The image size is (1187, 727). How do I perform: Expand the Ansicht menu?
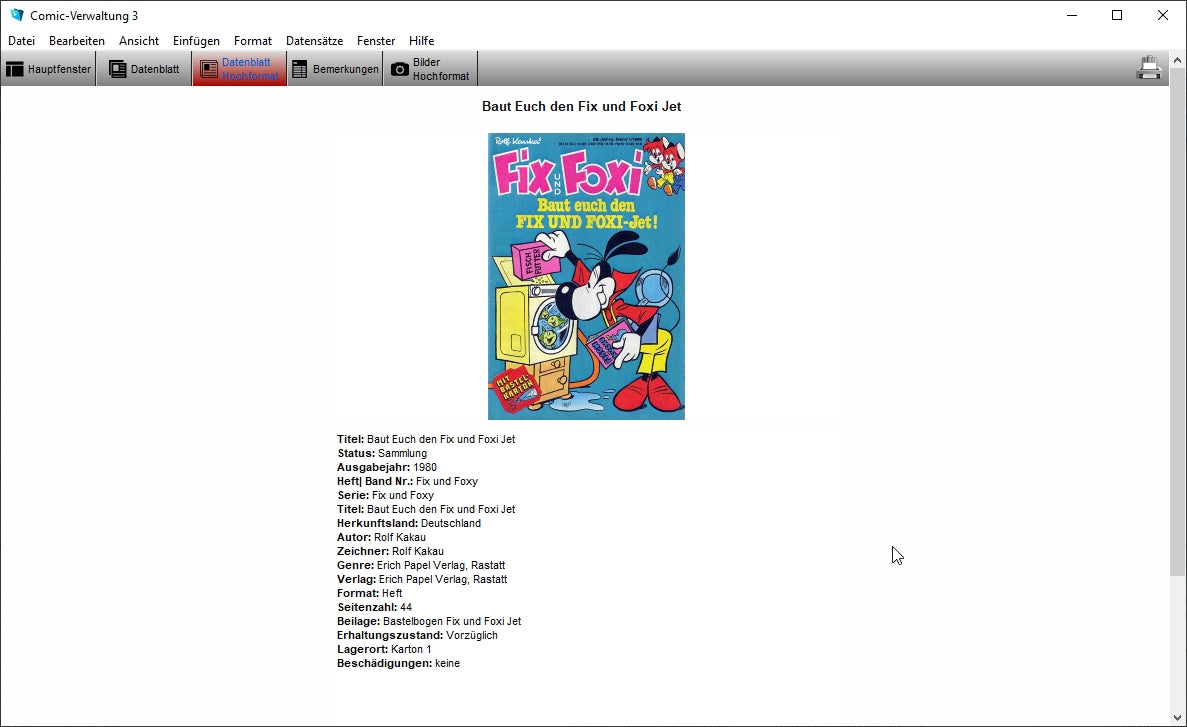tap(139, 41)
